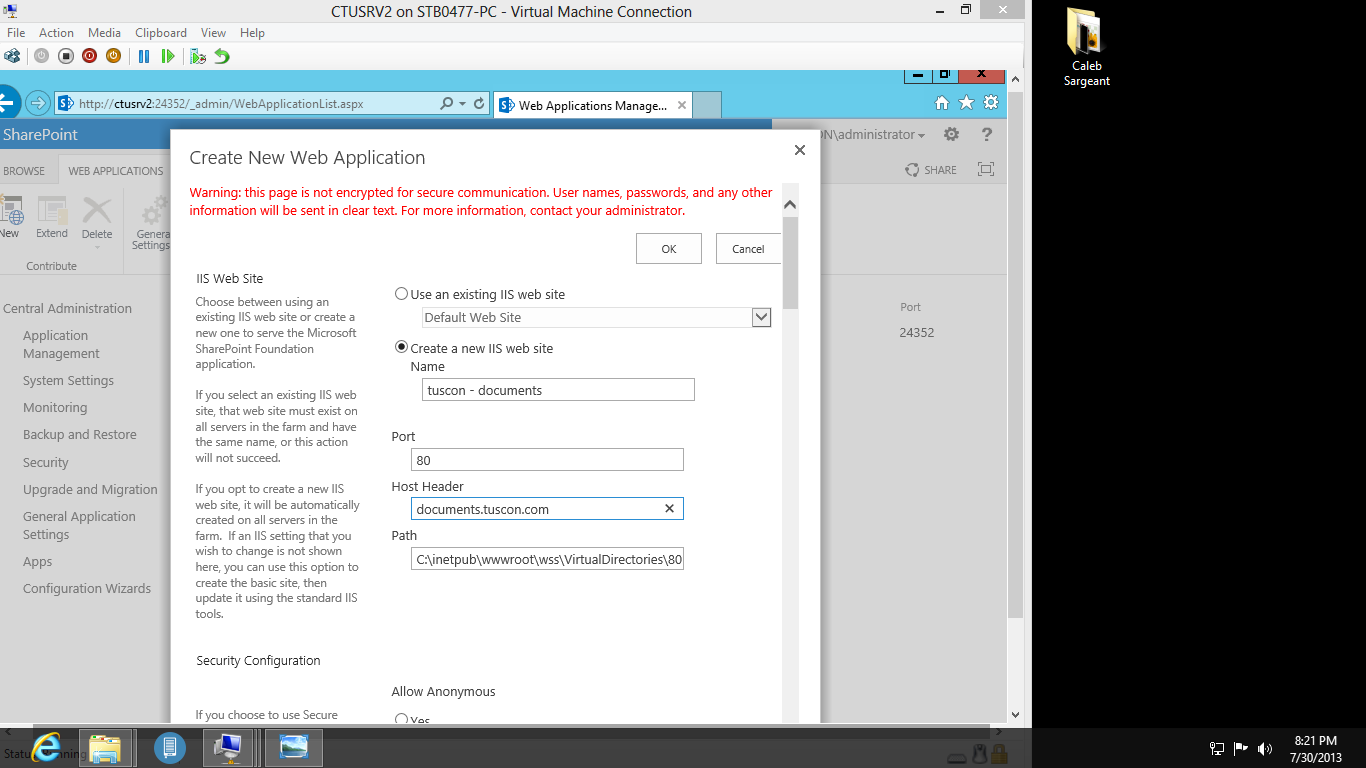Open Monitoring in the sidebar
Image resolution: width=1366 pixels, height=768 pixels.
[55, 407]
